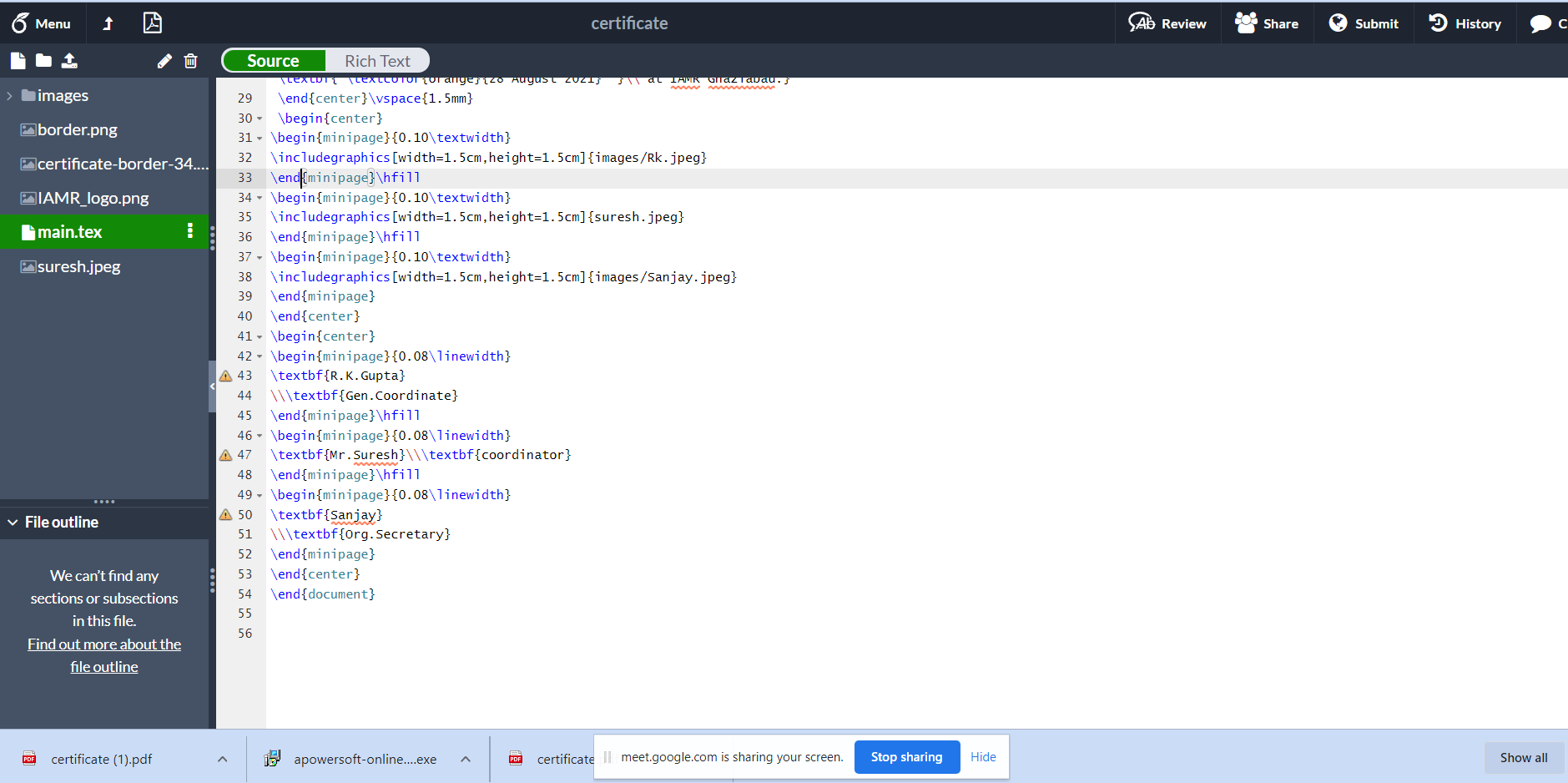Image resolution: width=1568 pixels, height=783 pixels.
Task: Show all downloads
Action: [1523, 758]
